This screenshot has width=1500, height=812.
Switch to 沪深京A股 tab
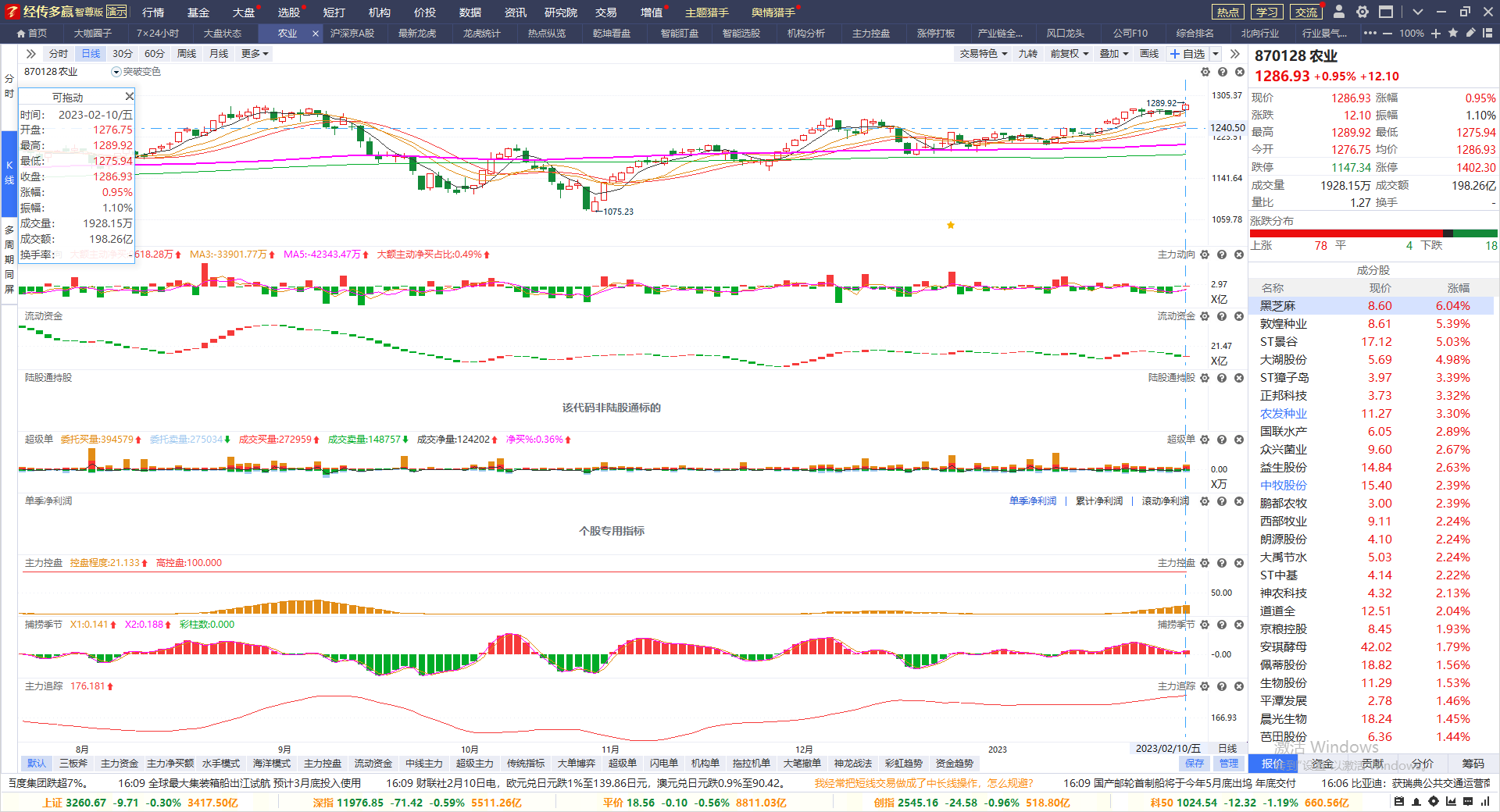click(352, 34)
